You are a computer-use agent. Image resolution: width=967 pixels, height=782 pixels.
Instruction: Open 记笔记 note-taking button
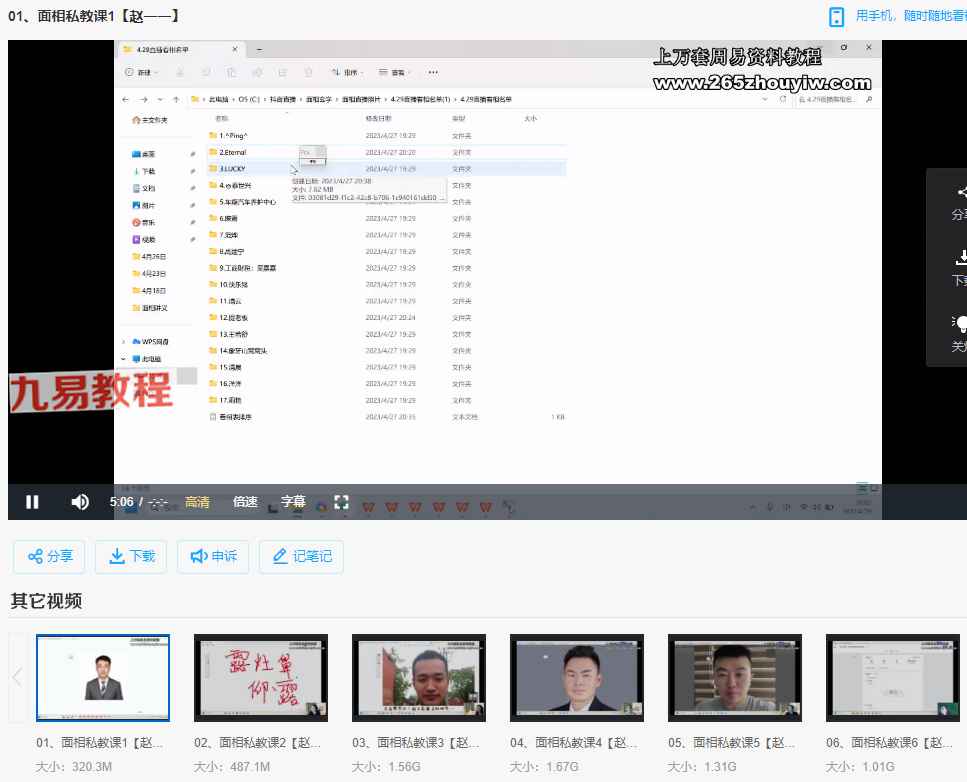[301, 556]
